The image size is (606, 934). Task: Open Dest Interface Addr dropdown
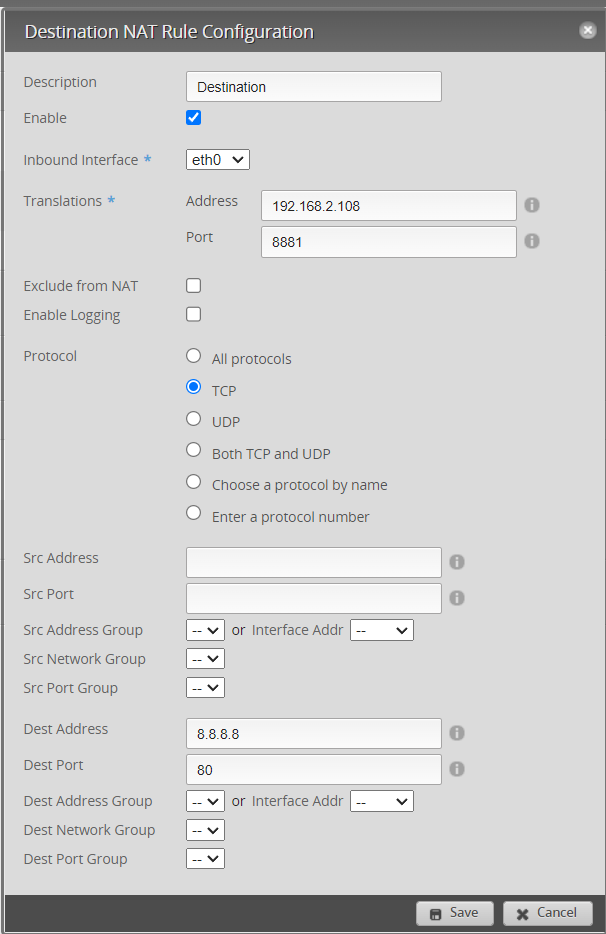(381, 801)
